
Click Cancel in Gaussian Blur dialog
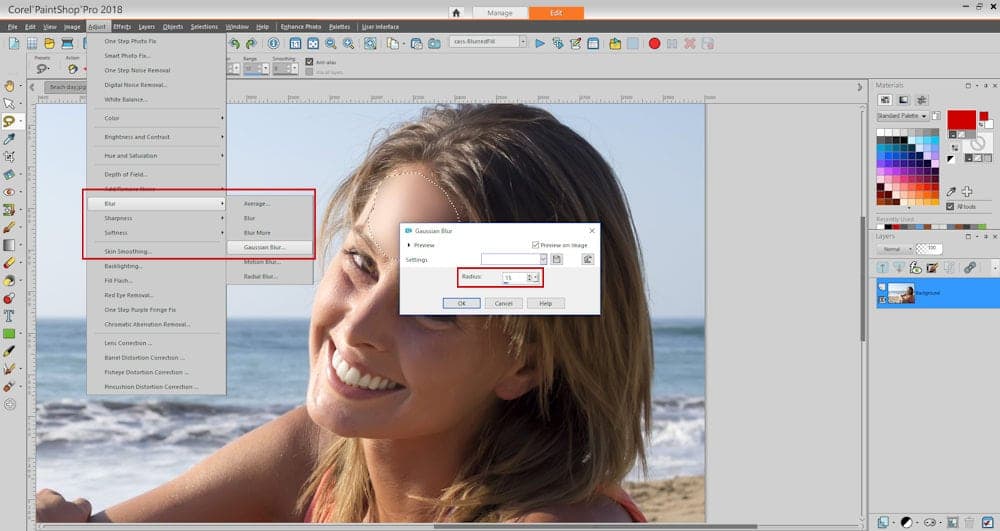(503, 303)
